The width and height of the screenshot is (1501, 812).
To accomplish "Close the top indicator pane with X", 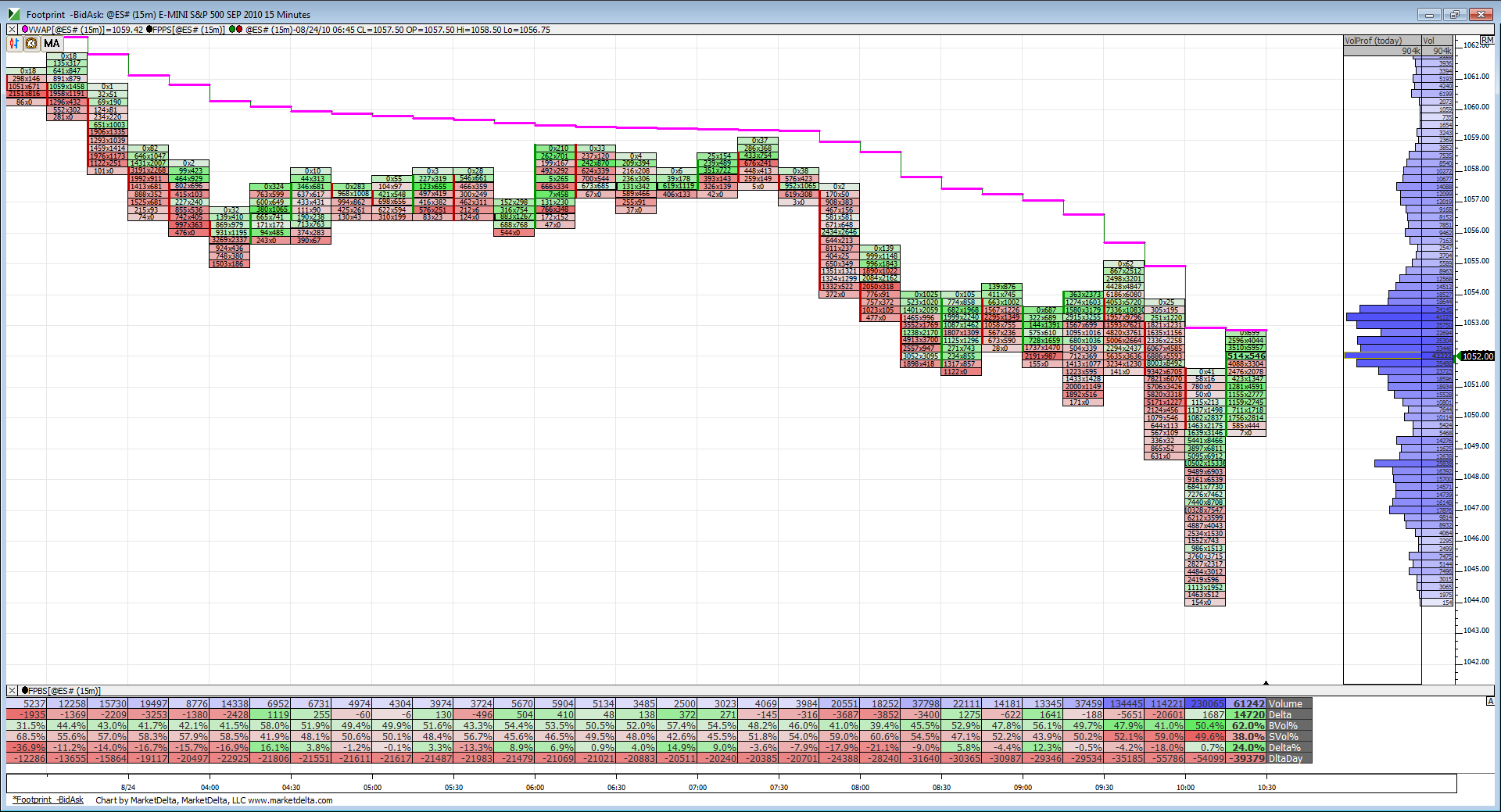I will pos(13,30).
